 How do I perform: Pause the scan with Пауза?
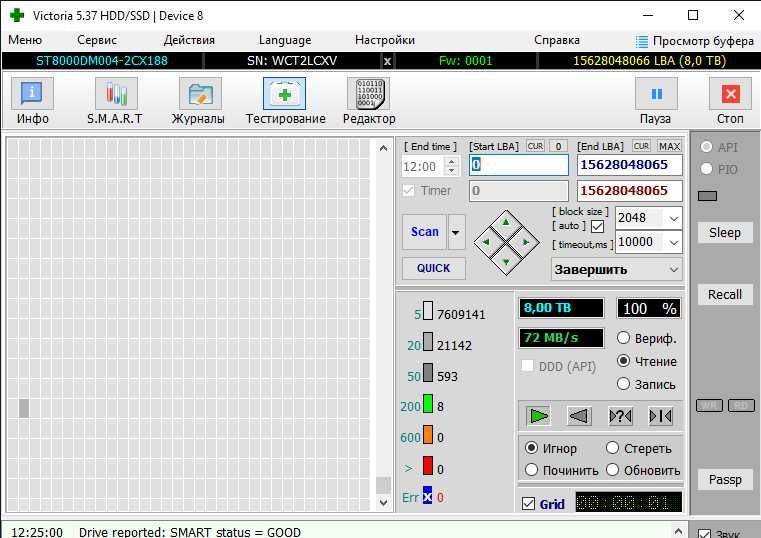point(656,101)
